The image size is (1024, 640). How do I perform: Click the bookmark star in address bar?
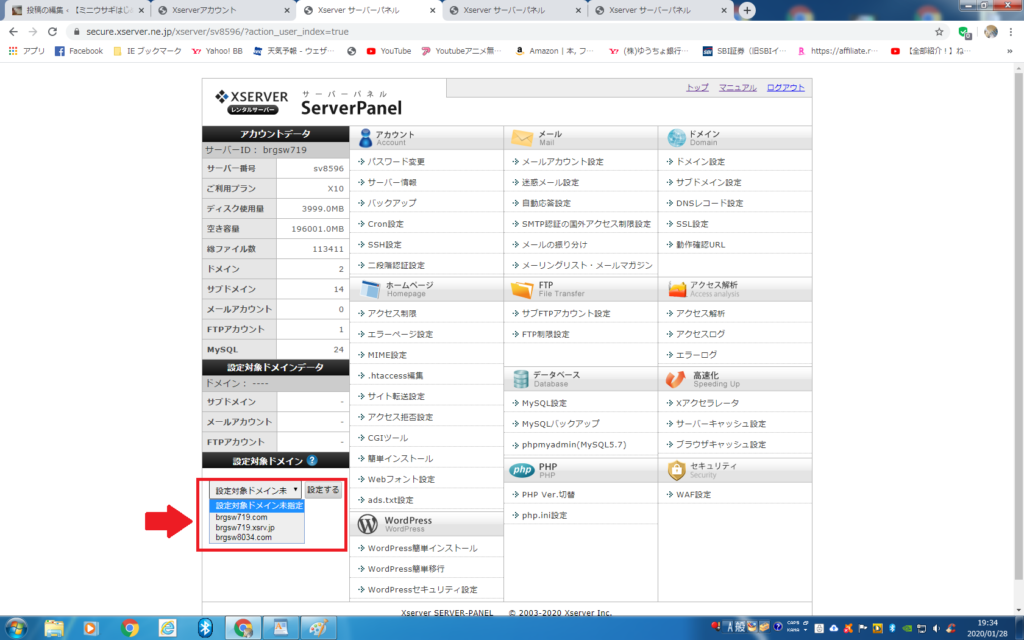pos(939,32)
